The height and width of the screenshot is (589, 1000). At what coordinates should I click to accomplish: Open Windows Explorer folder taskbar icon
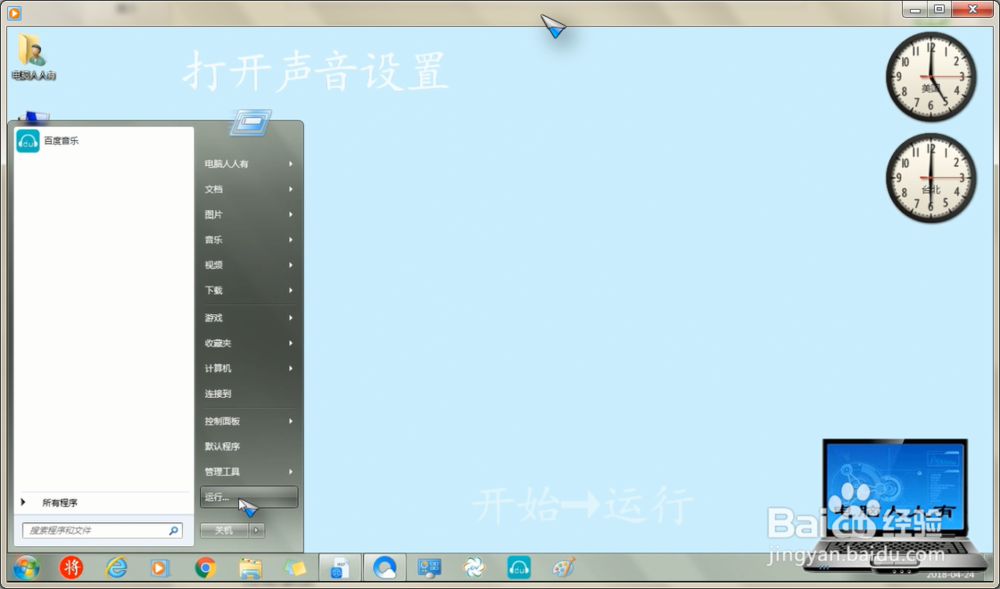coord(250,567)
